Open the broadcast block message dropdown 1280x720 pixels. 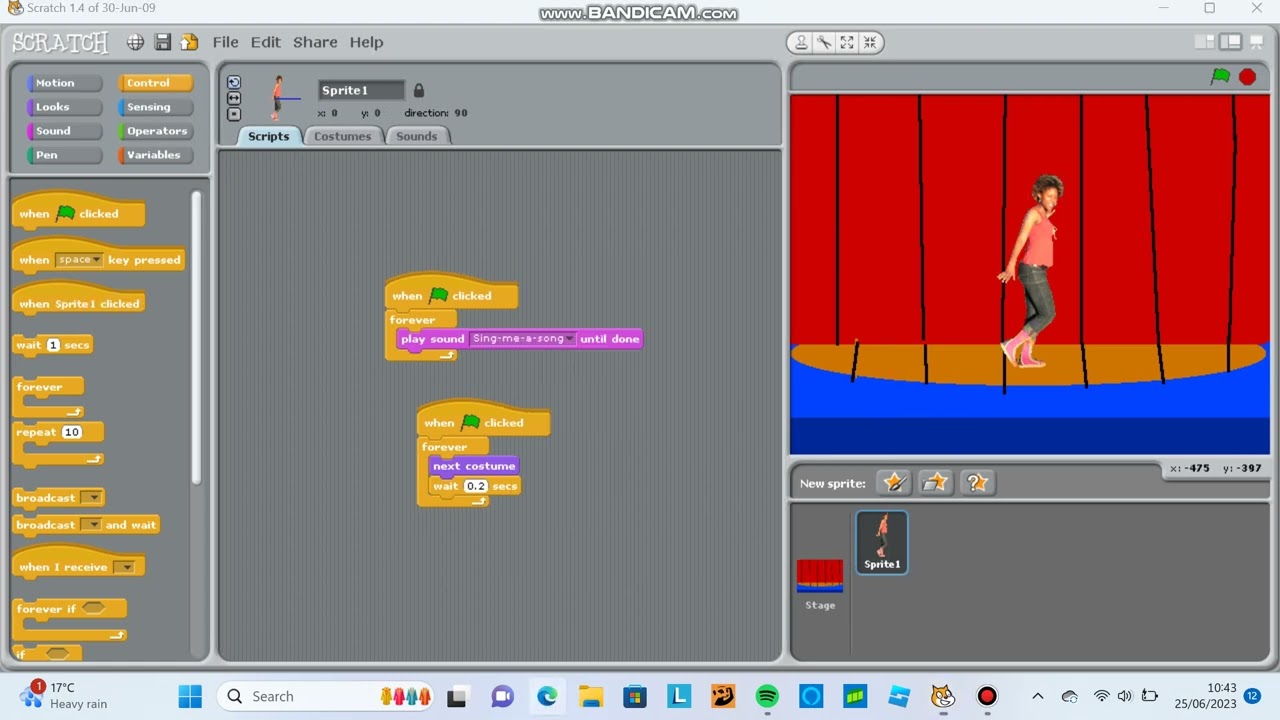[91, 498]
